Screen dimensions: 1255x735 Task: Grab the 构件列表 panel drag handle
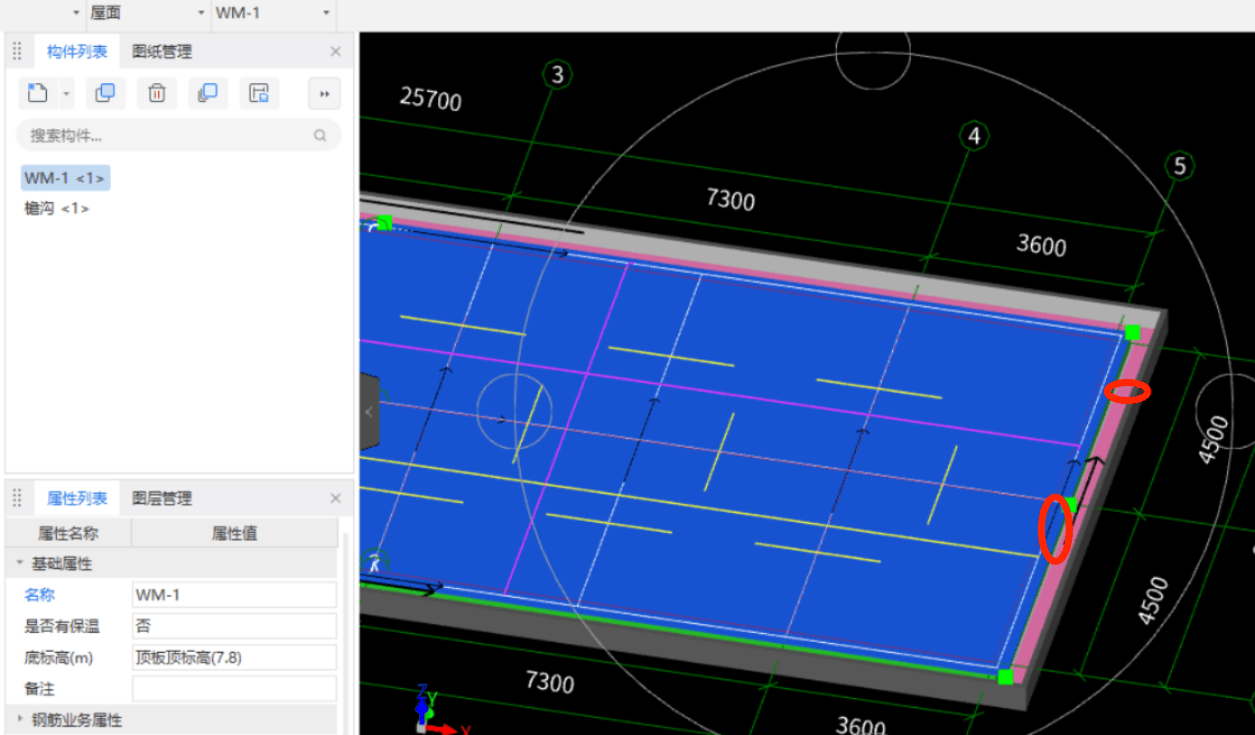[x=17, y=51]
